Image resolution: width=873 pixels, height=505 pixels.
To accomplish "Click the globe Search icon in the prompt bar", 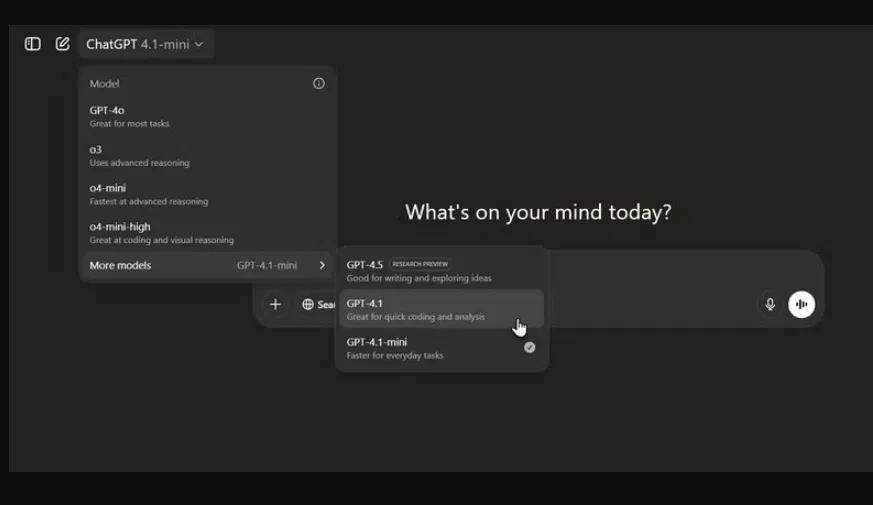I will tap(308, 304).
